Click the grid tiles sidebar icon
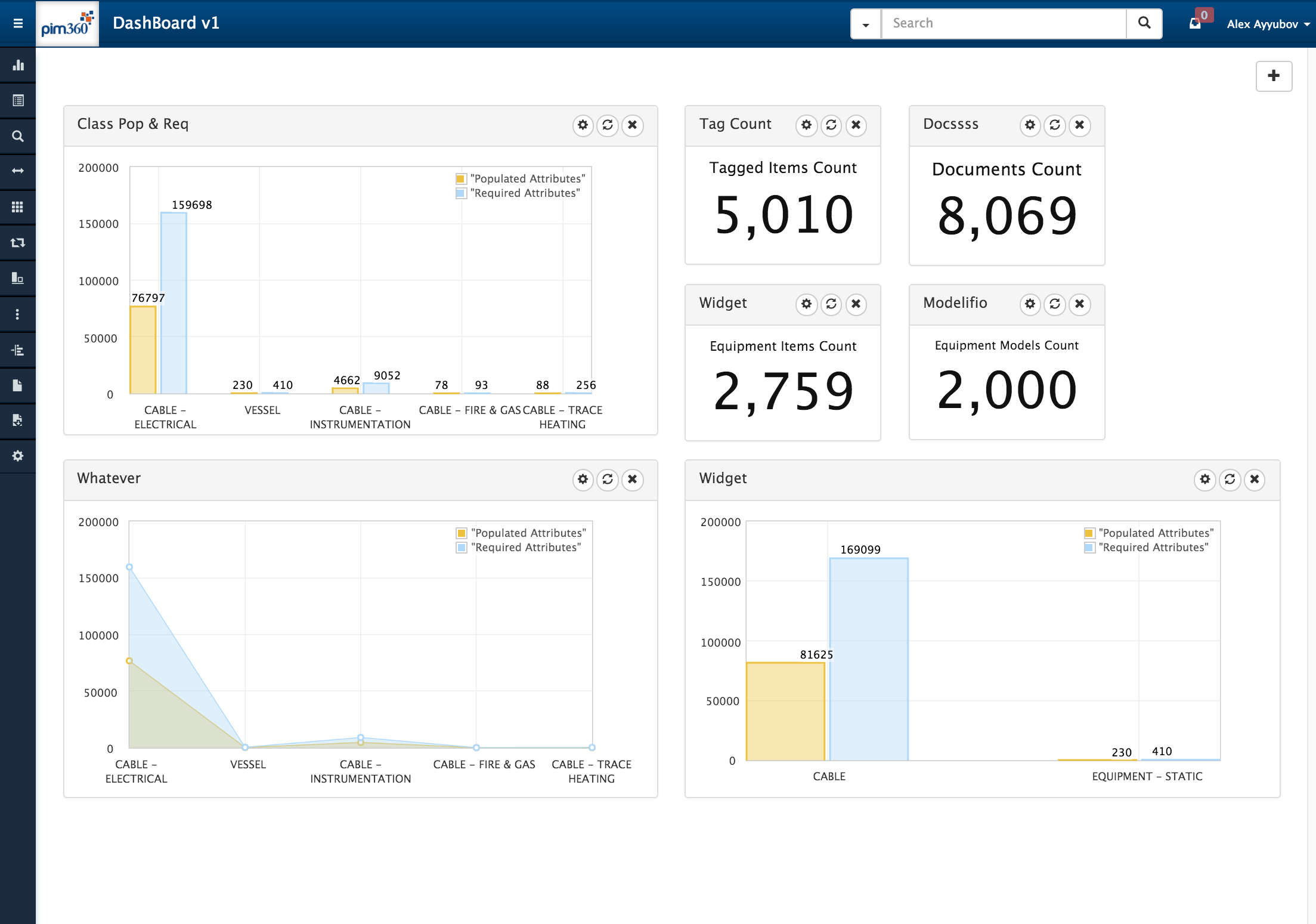1316x924 pixels. pyautogui.click(x=18, y=207)
